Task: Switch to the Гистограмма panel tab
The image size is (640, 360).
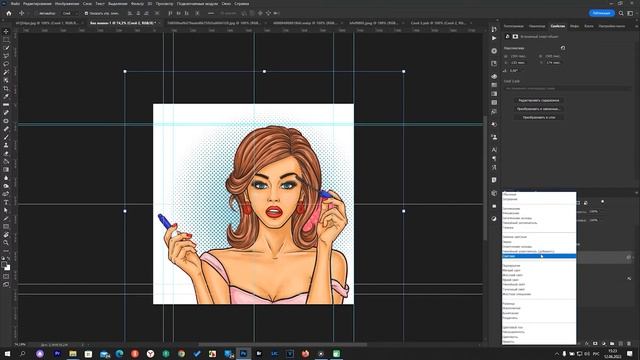Action: pyautogui.click(x=513, y=26)
